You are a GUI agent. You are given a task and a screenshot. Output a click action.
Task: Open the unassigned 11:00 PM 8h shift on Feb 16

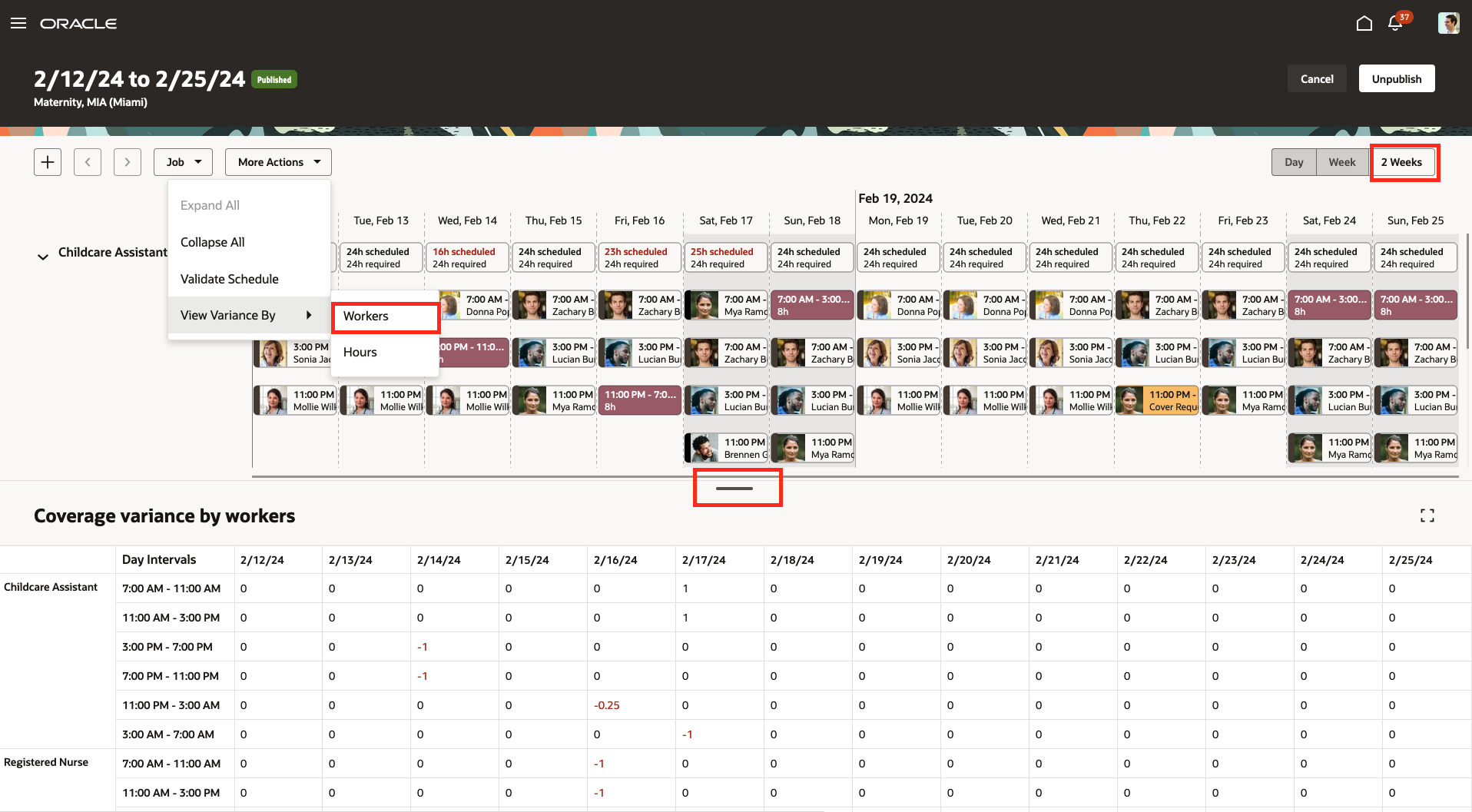[x=639, y=400]
